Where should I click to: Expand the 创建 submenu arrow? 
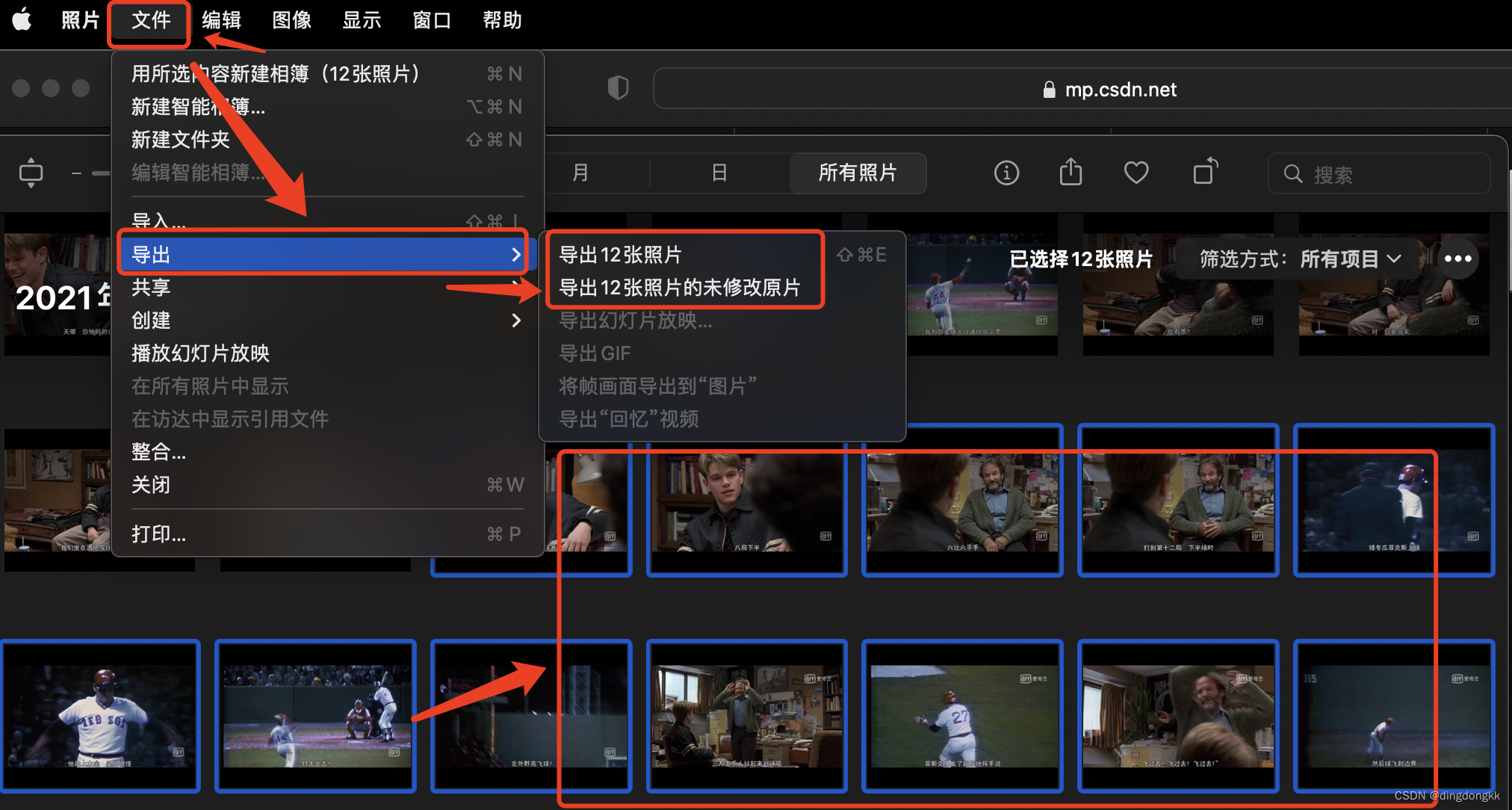pyautogui.click(x=515, y=321)
